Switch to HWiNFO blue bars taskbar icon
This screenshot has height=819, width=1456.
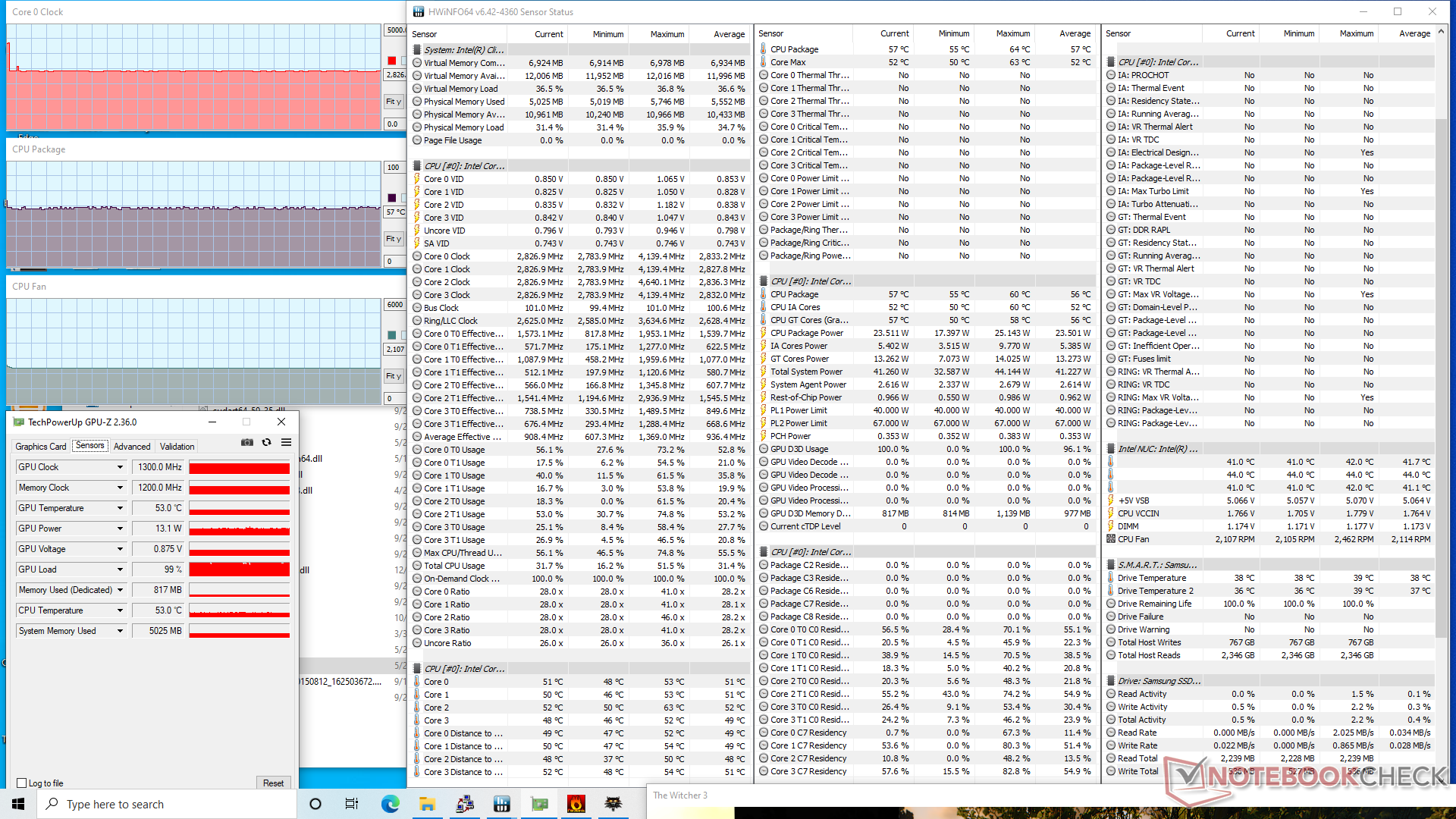(x=501, y=804)
